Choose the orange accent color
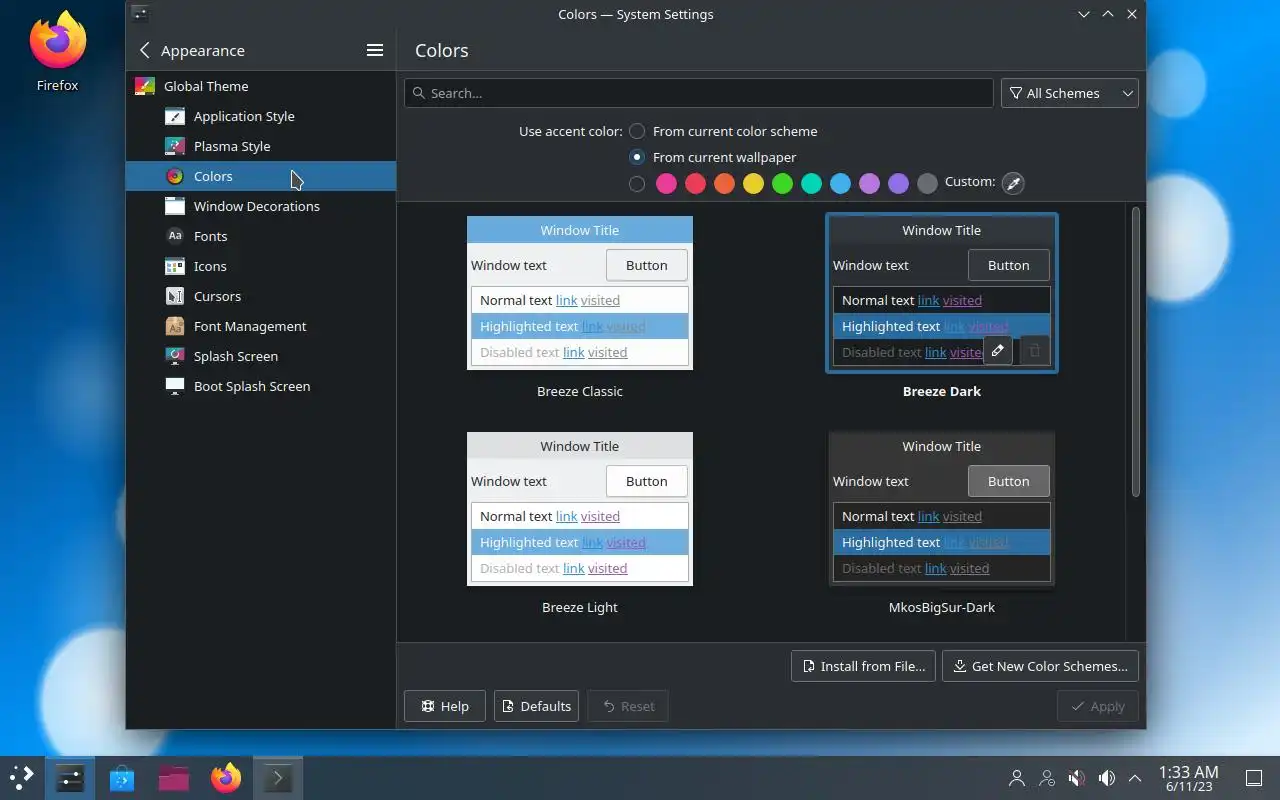Image resolution: width=1280 pixels, height=800 pixels. coord(724,183)
